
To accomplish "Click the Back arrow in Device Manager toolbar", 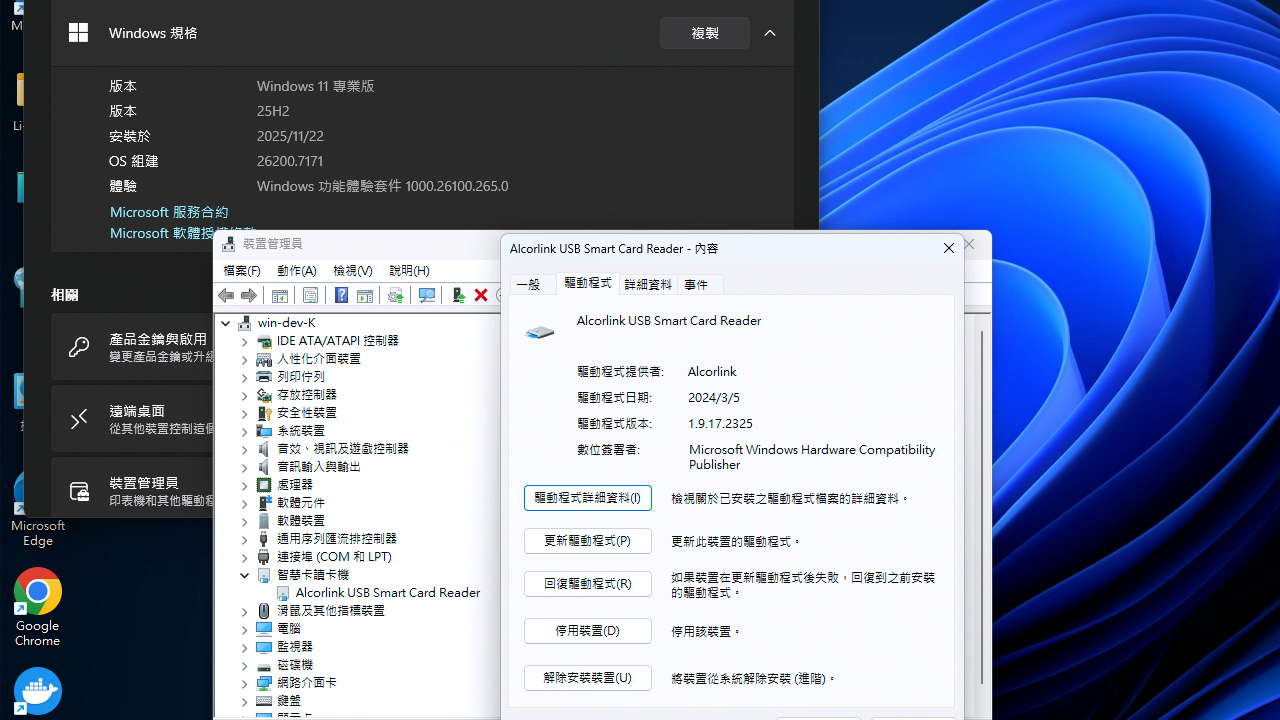I will (226, 295).
